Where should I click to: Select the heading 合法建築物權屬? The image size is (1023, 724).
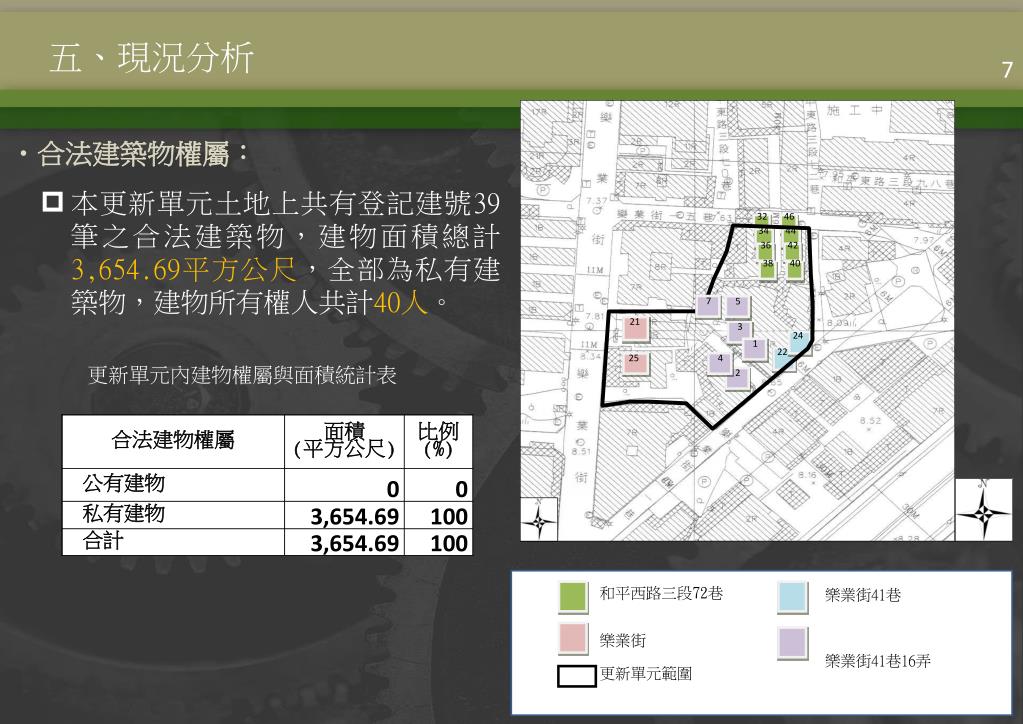click(134, 154)
